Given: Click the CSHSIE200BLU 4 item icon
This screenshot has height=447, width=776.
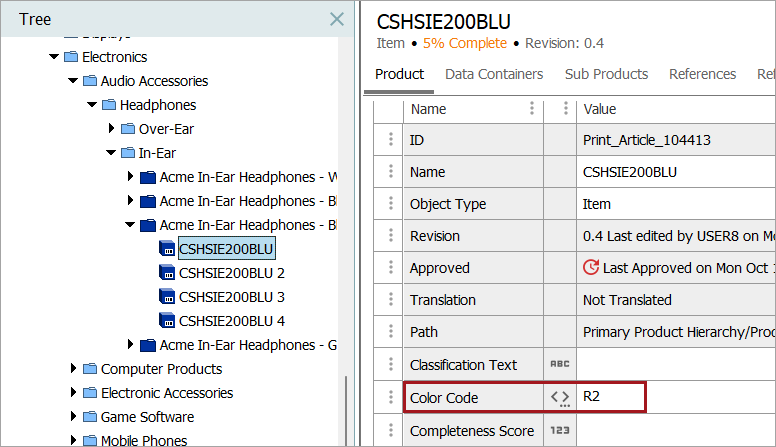Looking at the screenshot, I should pos(167,321).
